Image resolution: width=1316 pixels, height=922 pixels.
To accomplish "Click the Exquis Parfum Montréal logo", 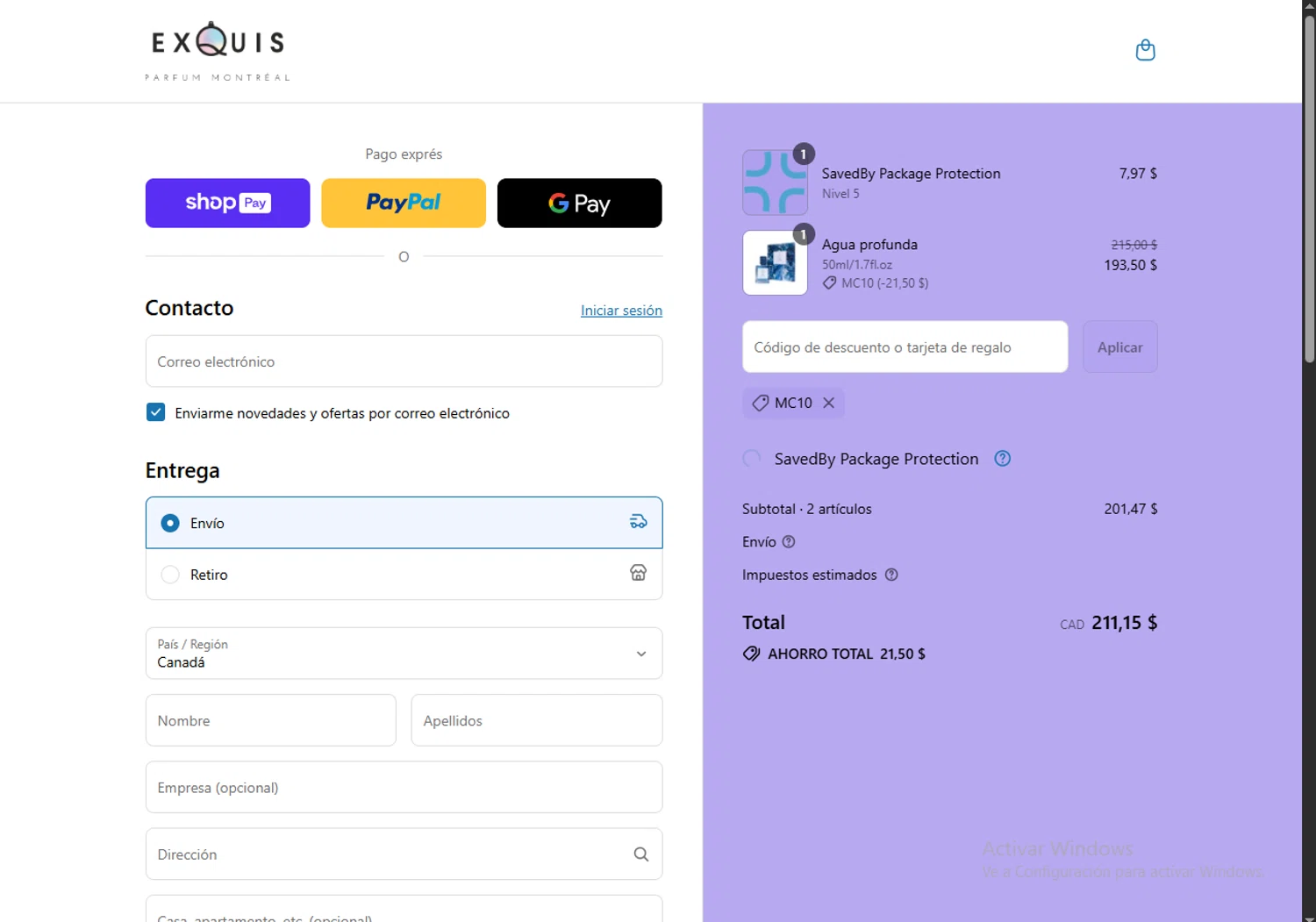I will [x=218, y=51].
